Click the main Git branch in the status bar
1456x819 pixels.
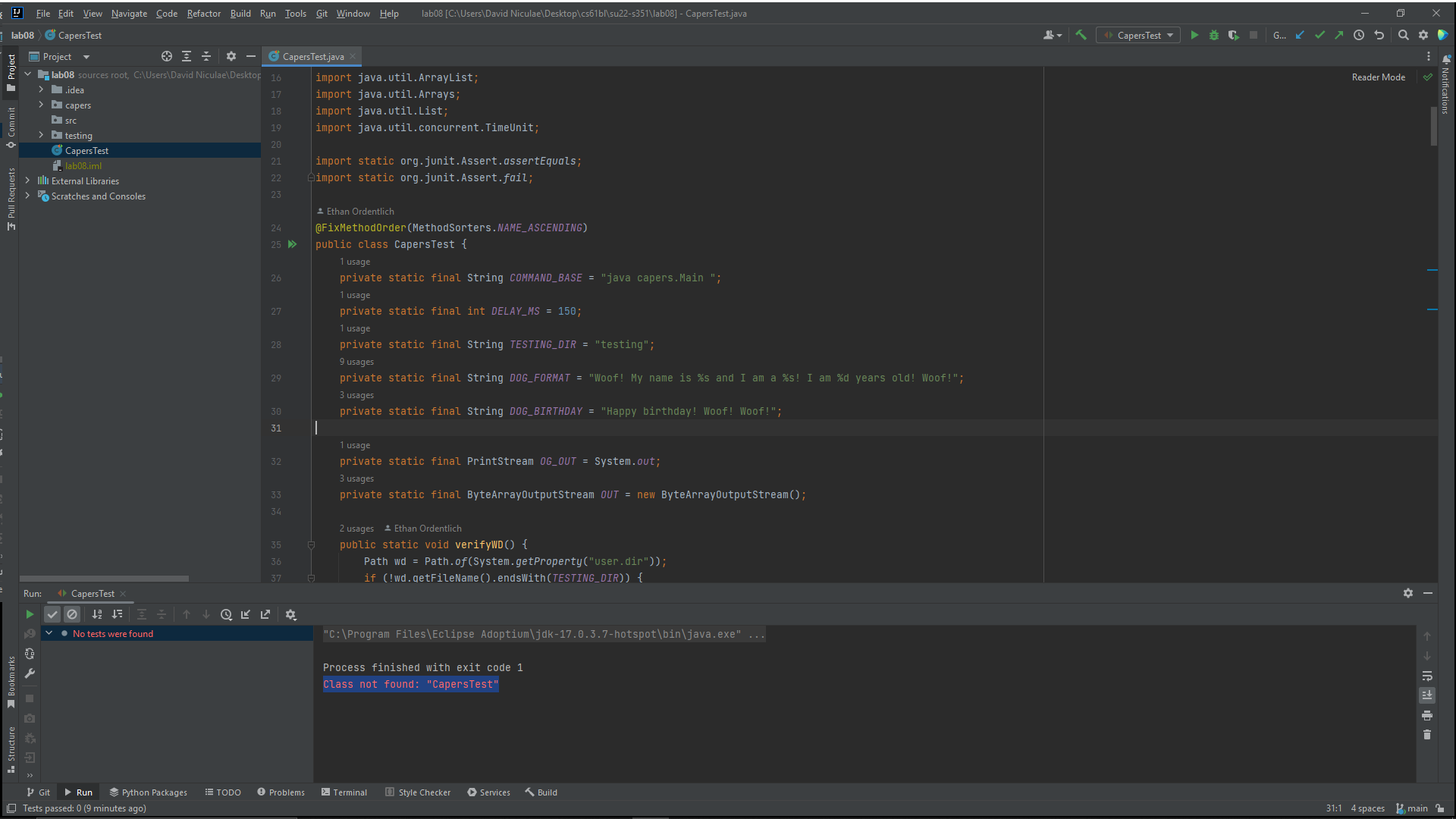pos(1412,808)
